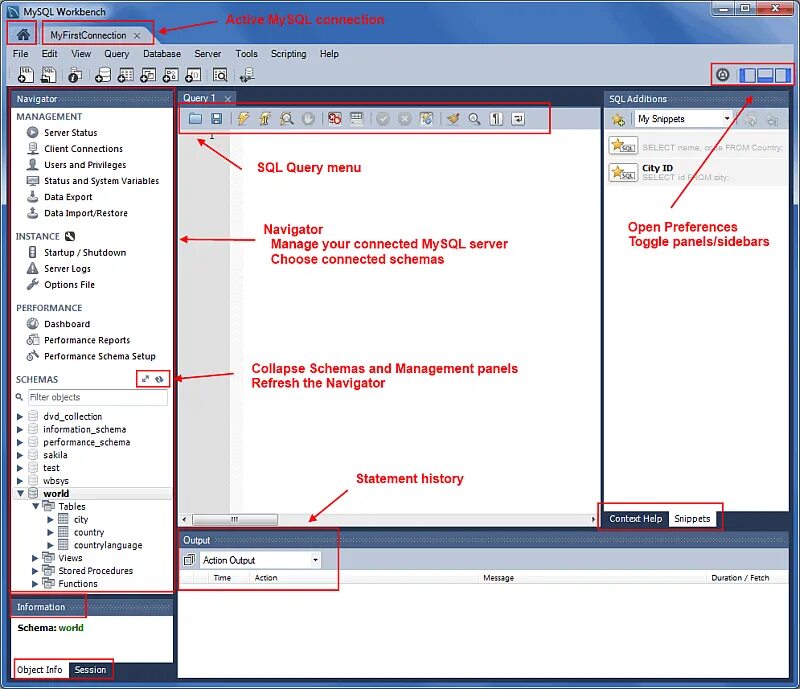Open an SQL script file from main toolbar
The image size is (800, 689).
click(48, 75)
